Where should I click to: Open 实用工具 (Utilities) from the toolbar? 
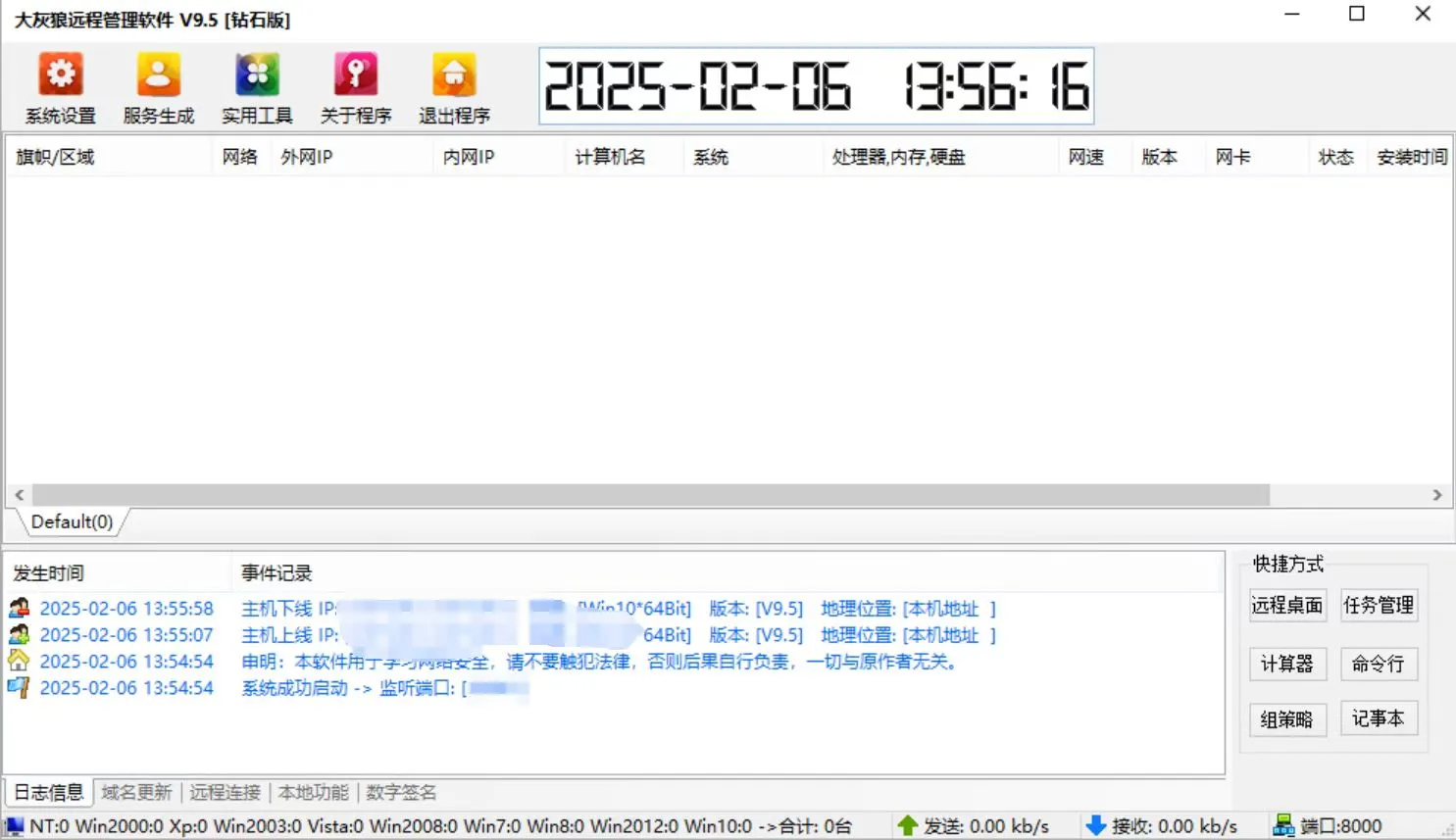[x=256, y=86]
